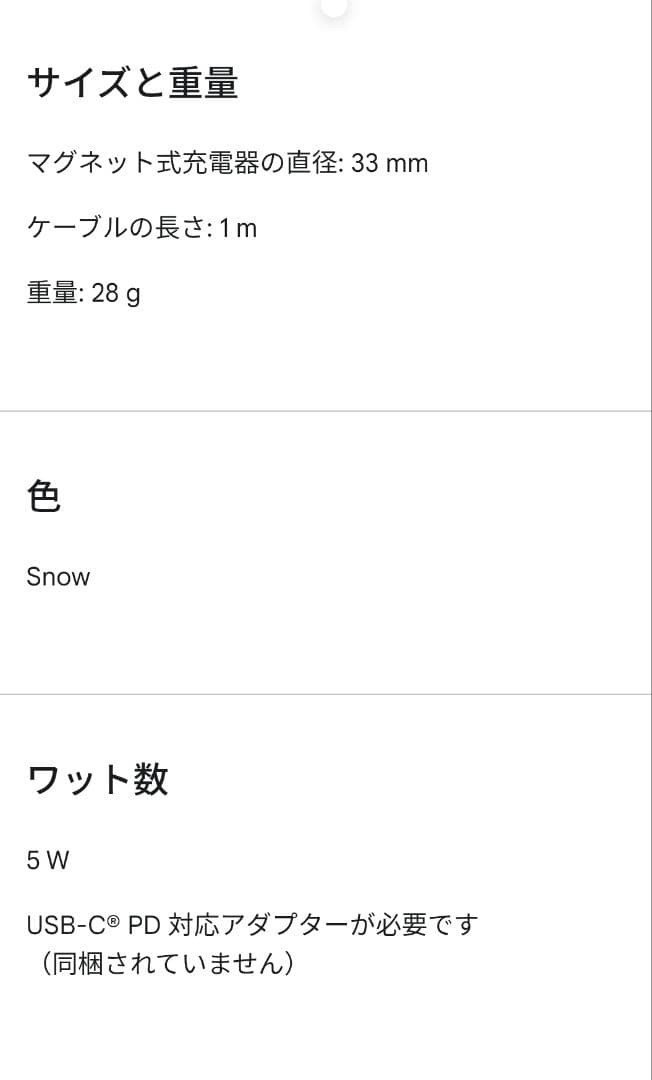The width and height of the screenshot is (652, 1080).
Task: Click the divider line above ワット数 section
Action: [326, 694]
